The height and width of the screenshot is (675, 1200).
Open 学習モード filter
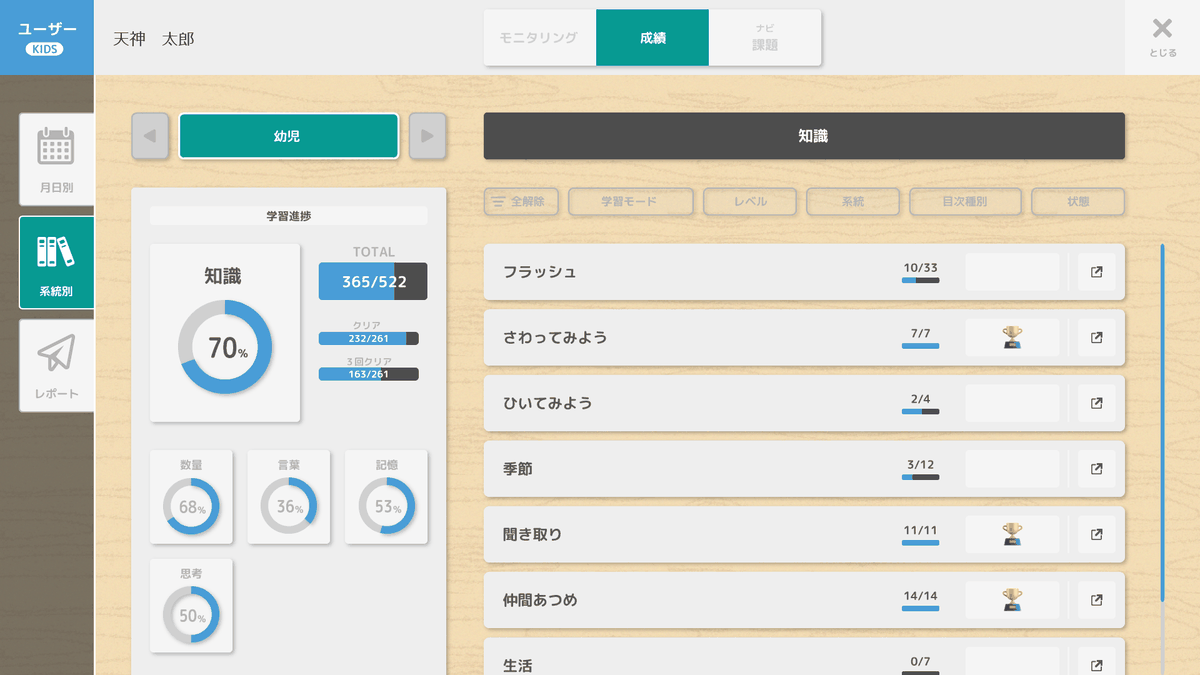point(630,201)
